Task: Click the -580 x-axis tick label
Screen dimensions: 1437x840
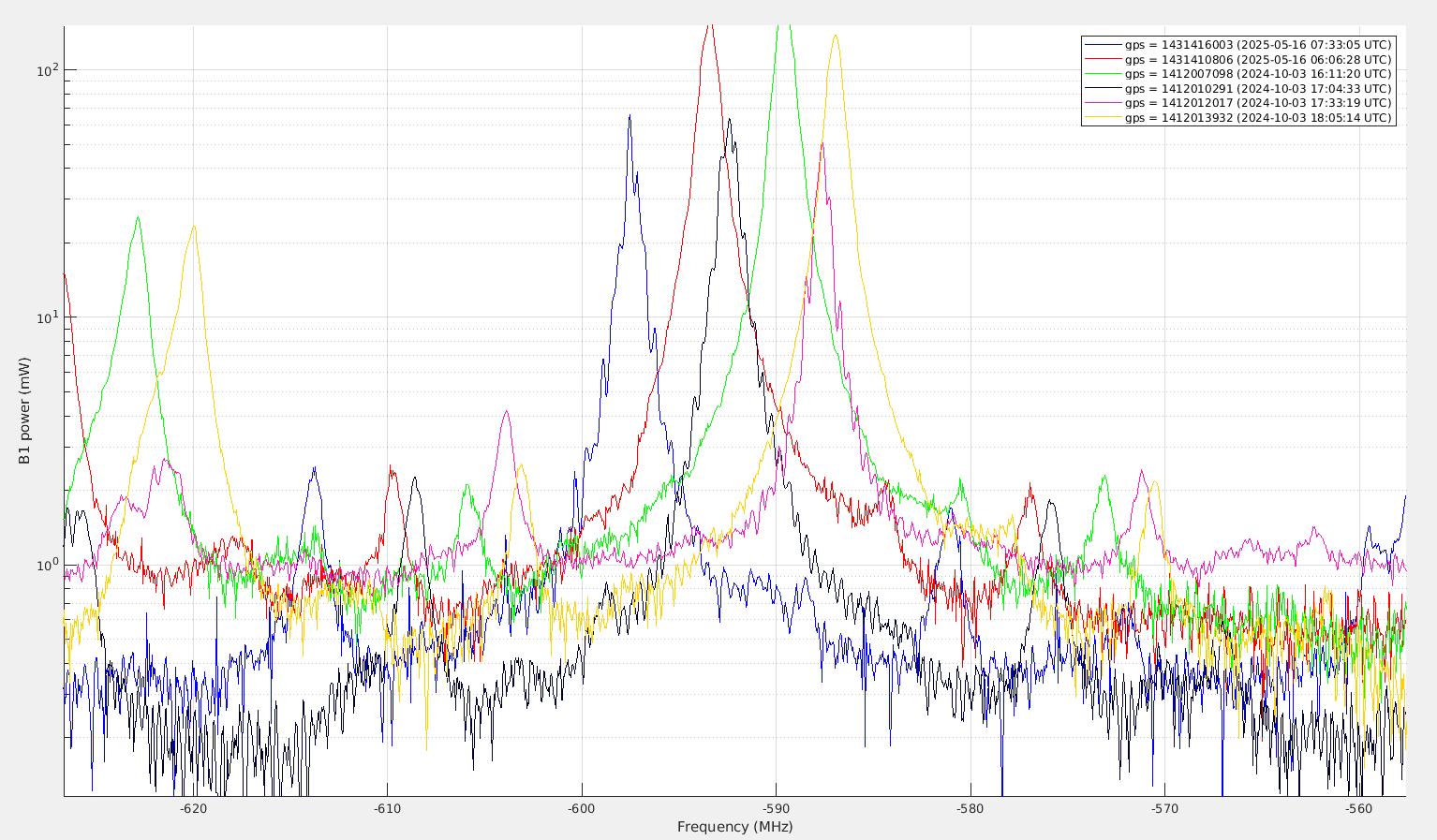Action: 970,808
